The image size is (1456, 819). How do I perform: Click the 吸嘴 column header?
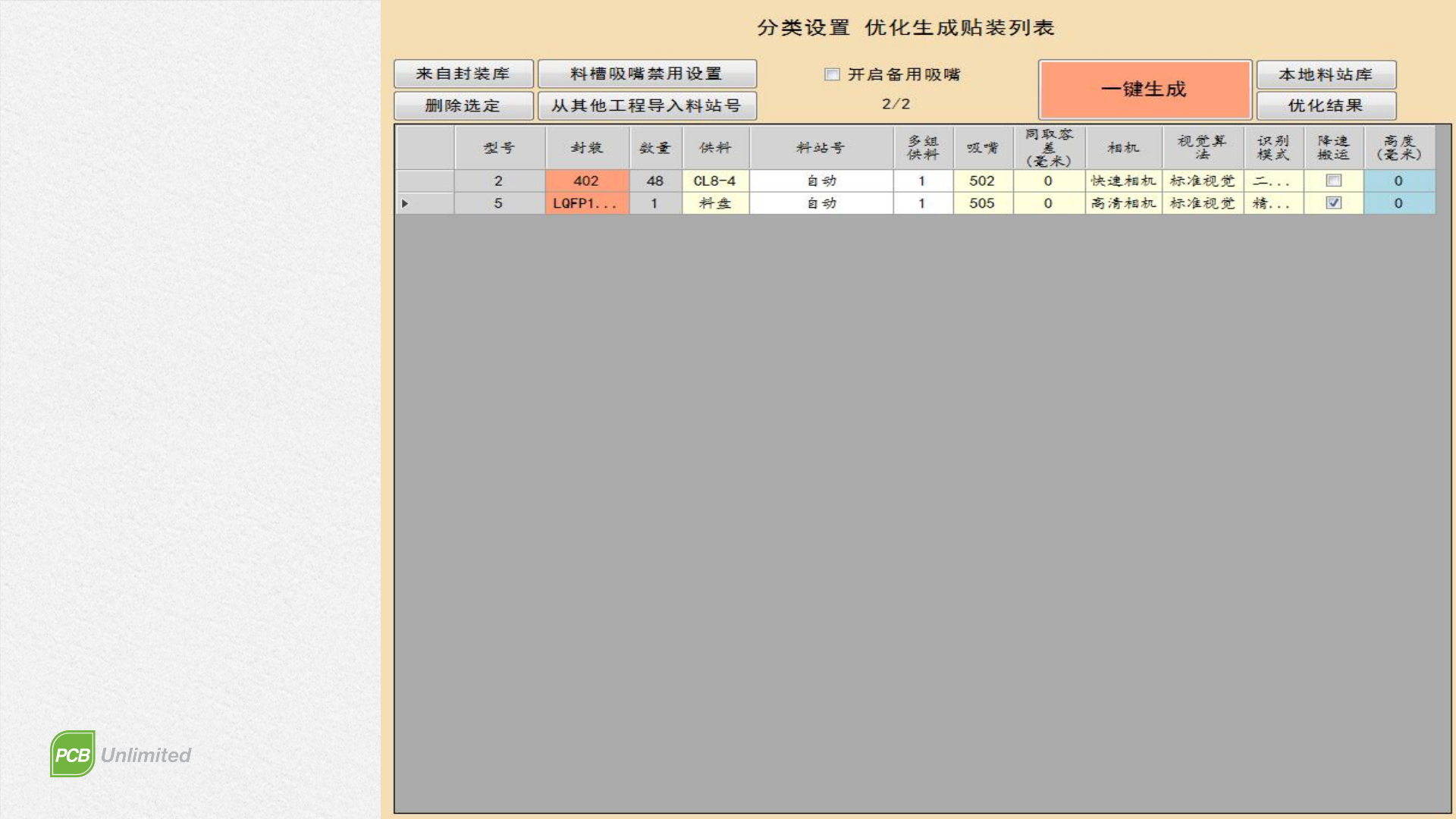click(x=982, y=148)
